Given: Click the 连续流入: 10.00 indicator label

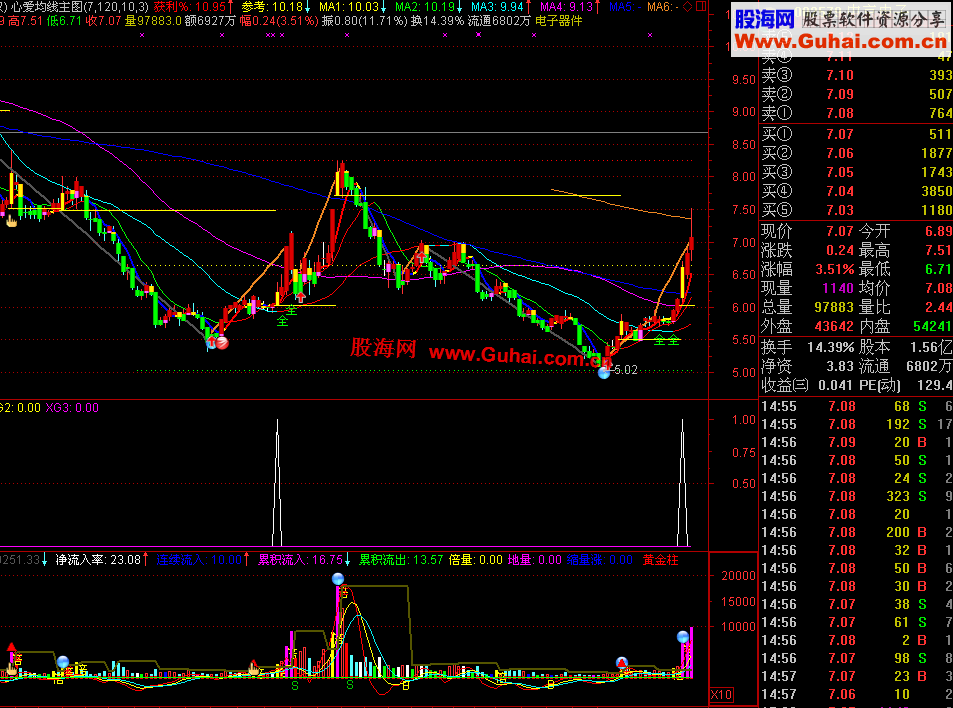Looking at the screenshot, I should (199, 560).
